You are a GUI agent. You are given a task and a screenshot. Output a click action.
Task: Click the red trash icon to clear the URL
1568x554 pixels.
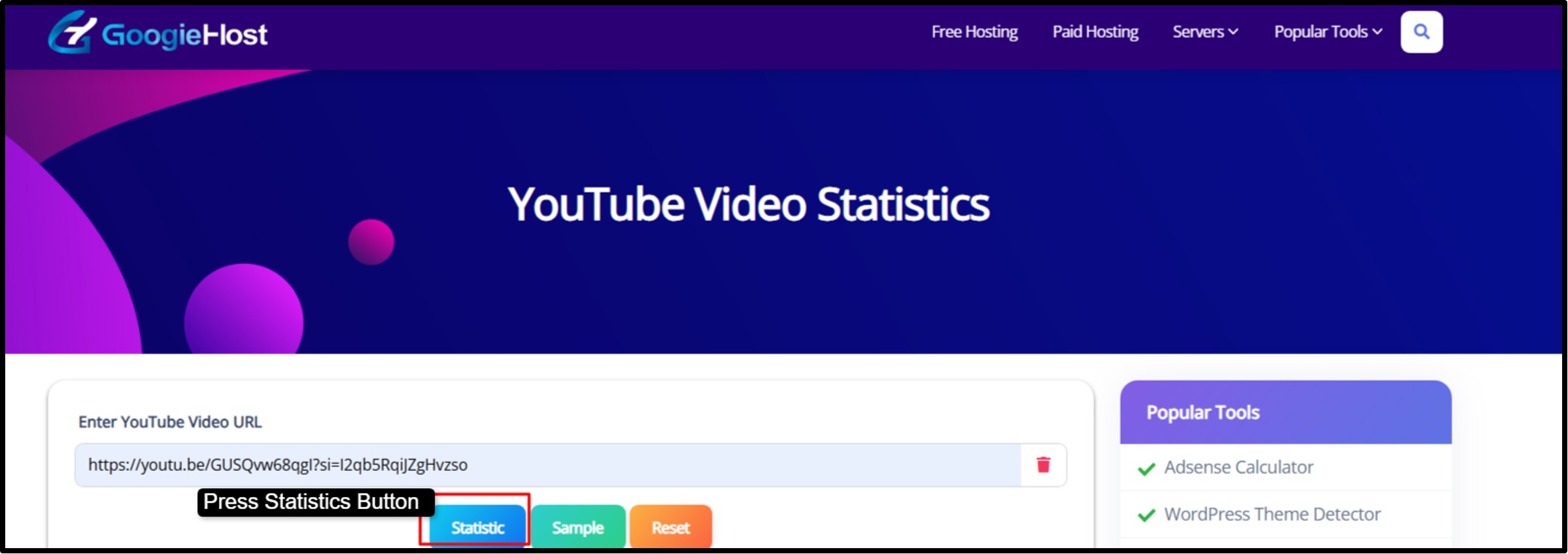click(x=1043, y=464)
